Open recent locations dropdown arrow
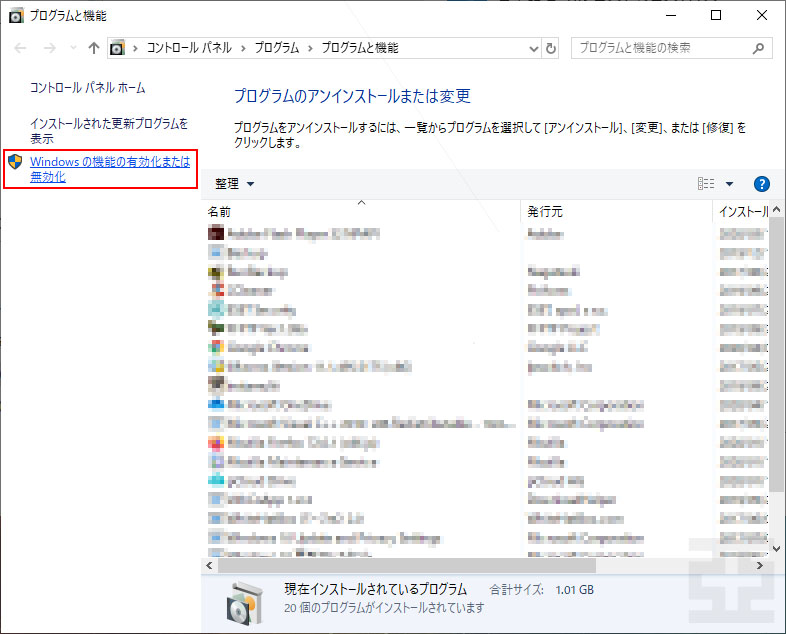Image resolution: width=786 pixels, height=634 pixels. [x=74, y=48]
